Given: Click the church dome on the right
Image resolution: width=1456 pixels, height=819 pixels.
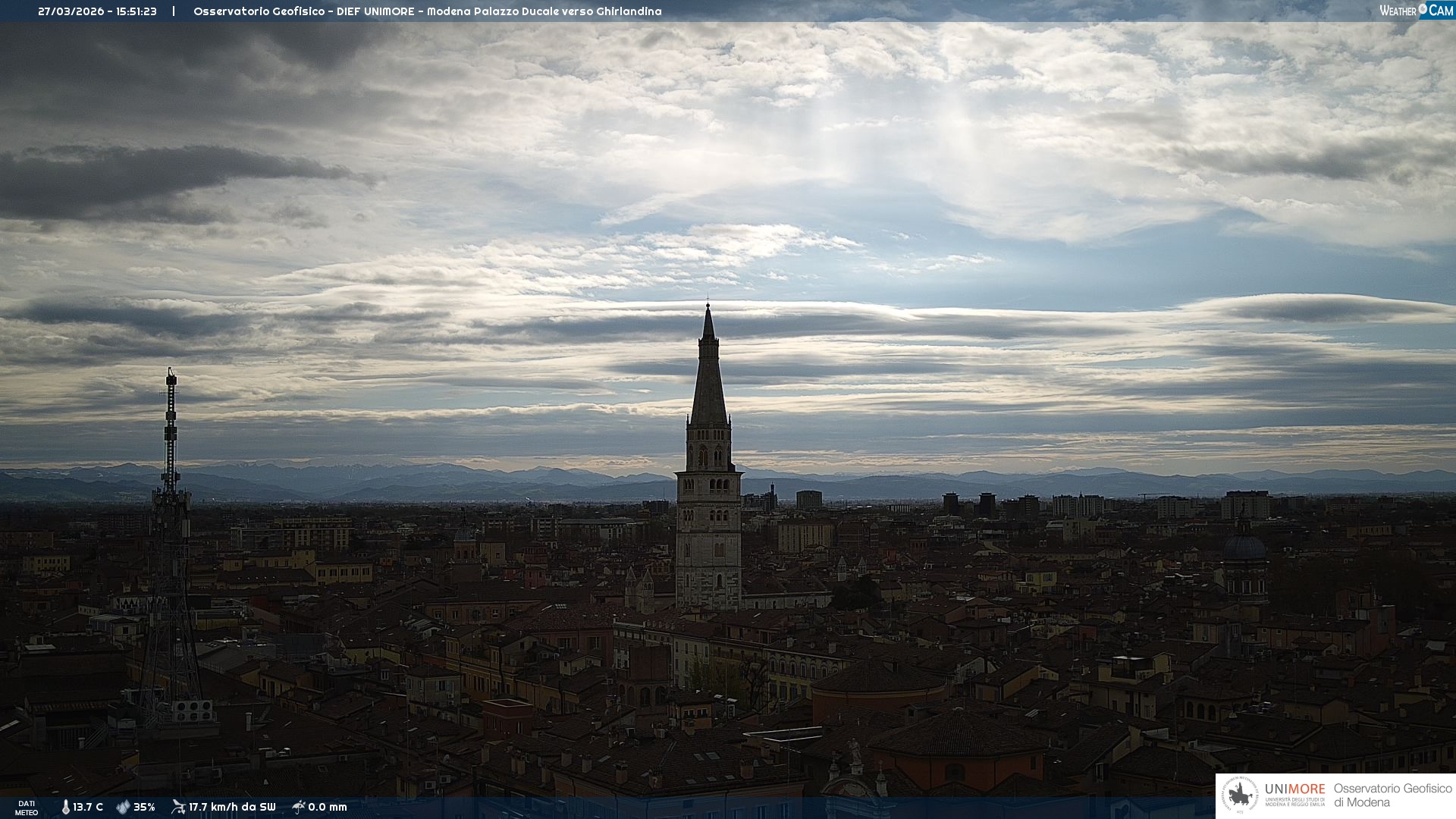Looking at the screenshot, I should (1244, 548).
